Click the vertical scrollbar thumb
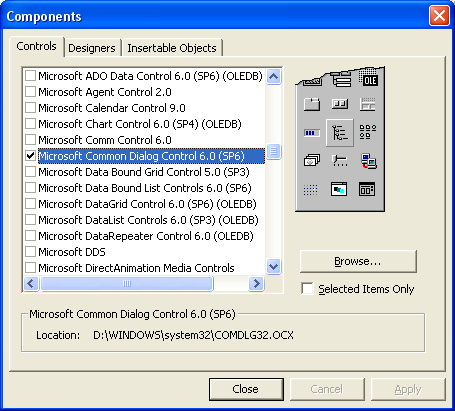 coord(274,152)
